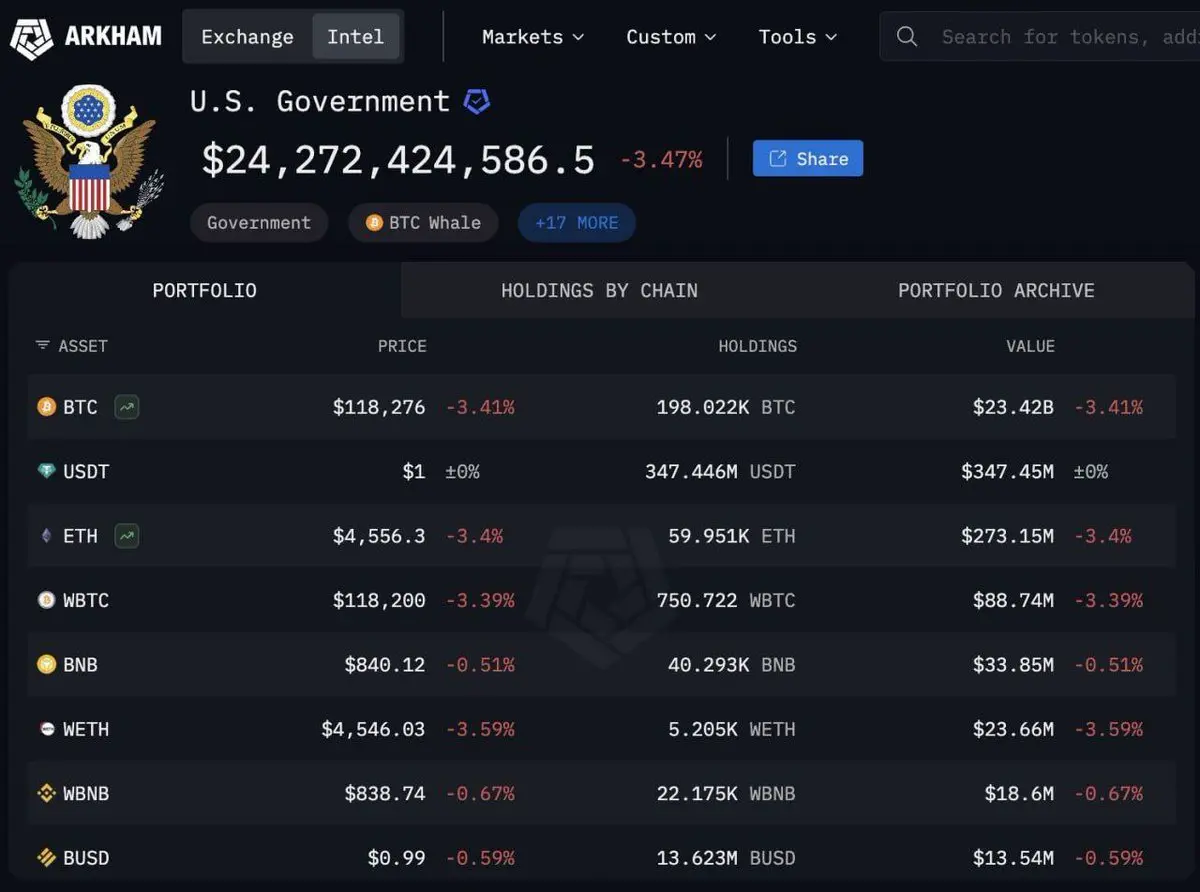Switch to Intel mode

[355, 37]
